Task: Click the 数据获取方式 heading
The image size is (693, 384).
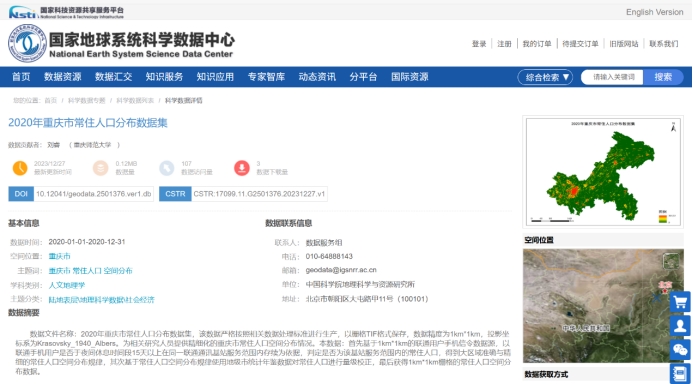Action: pos(546,374)
